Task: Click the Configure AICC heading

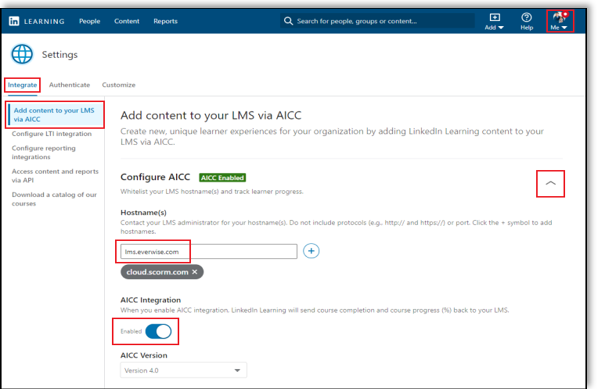Action: point(155,177)
